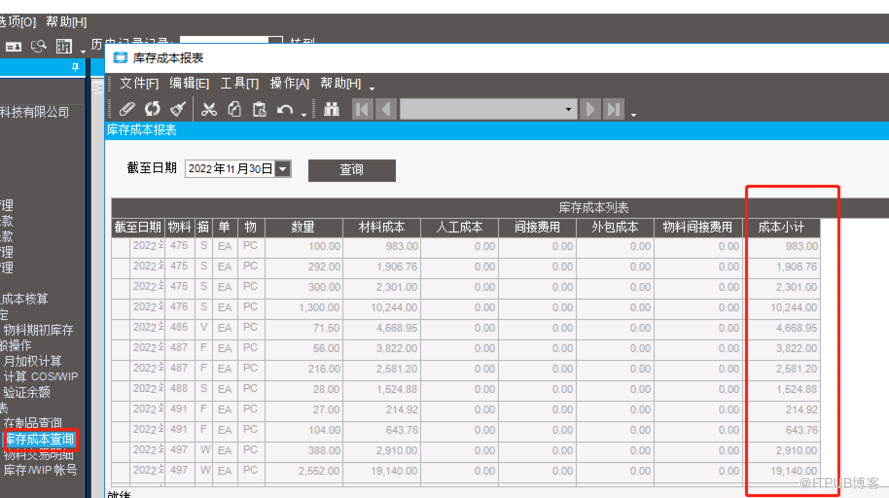
Task: Click the 截至日期 date input field
Action: 230,168
